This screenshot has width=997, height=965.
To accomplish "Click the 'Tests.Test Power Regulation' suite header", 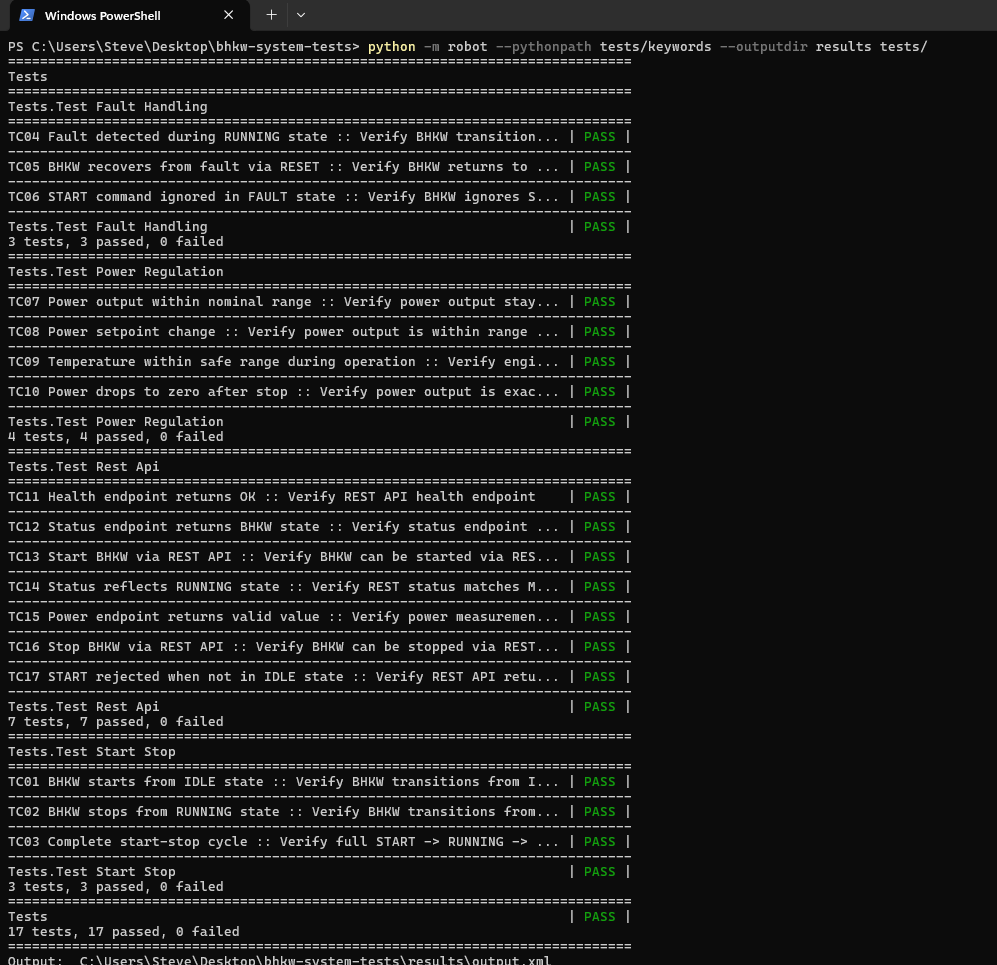I will (116, 272).
